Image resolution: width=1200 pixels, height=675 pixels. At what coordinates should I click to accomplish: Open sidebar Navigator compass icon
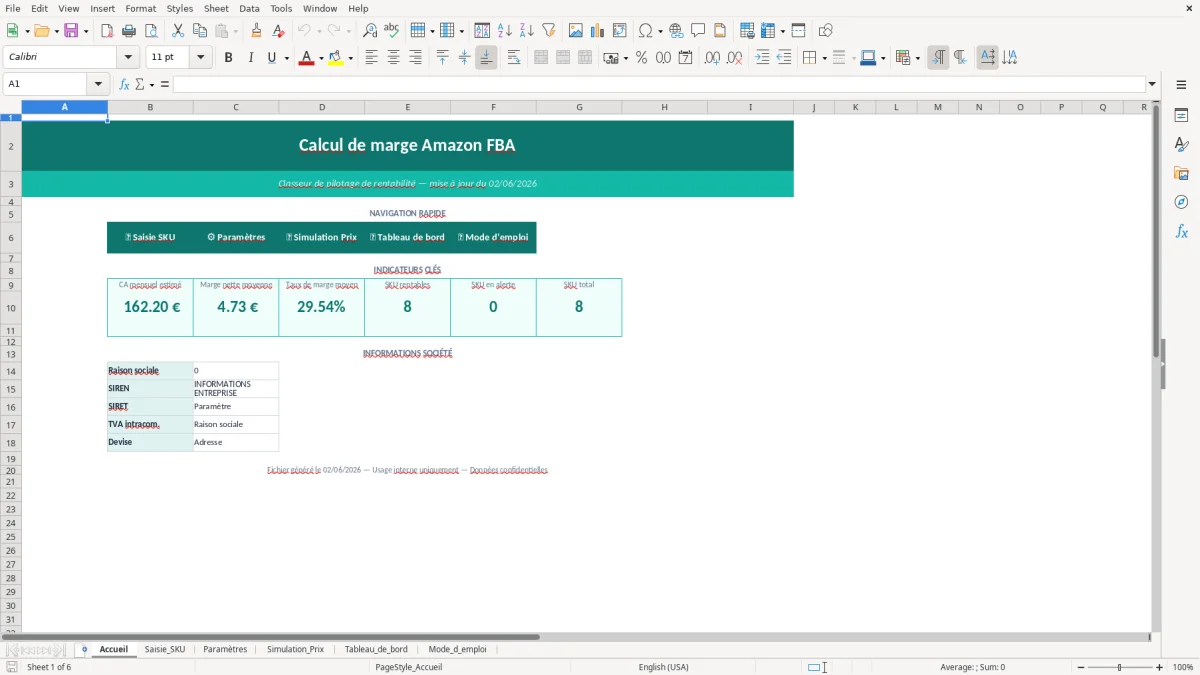(x=1181, y=202)
